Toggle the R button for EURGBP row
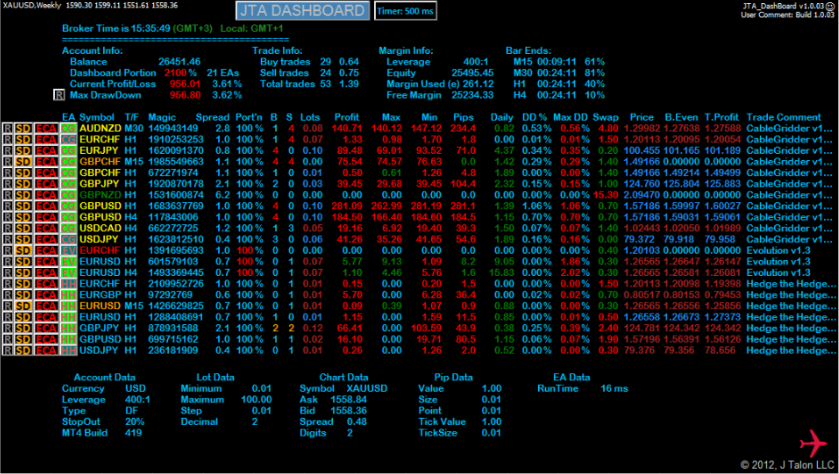The height and width of the screenshot is (474, 839). tap(8, 293)
